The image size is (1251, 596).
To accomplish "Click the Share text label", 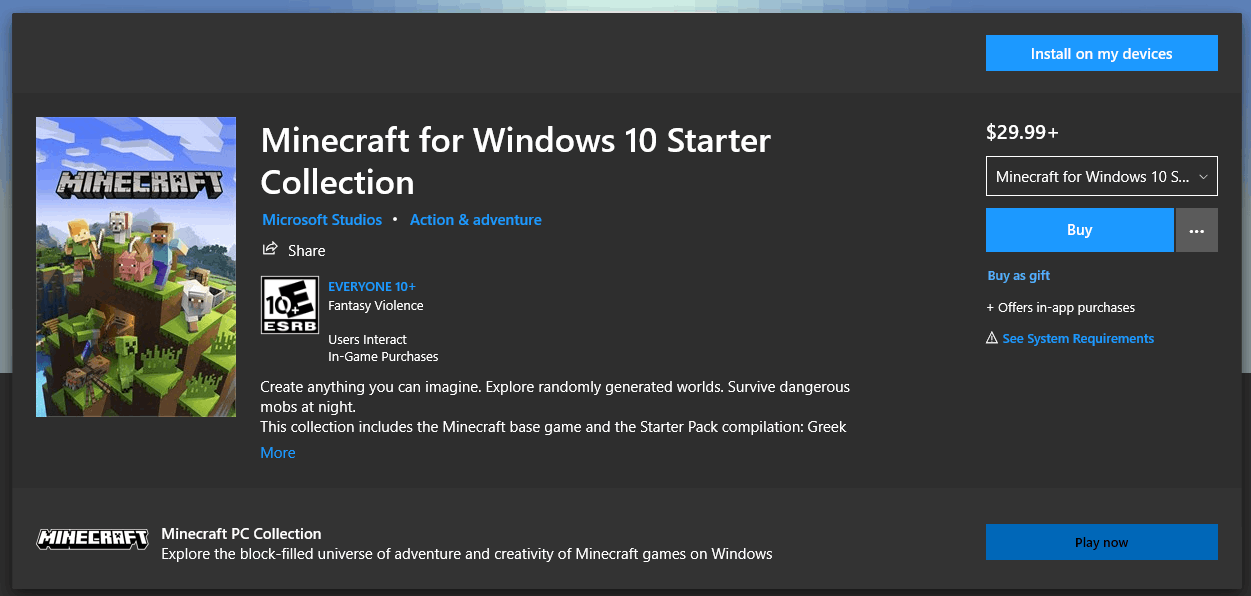I will pos(307,250).
